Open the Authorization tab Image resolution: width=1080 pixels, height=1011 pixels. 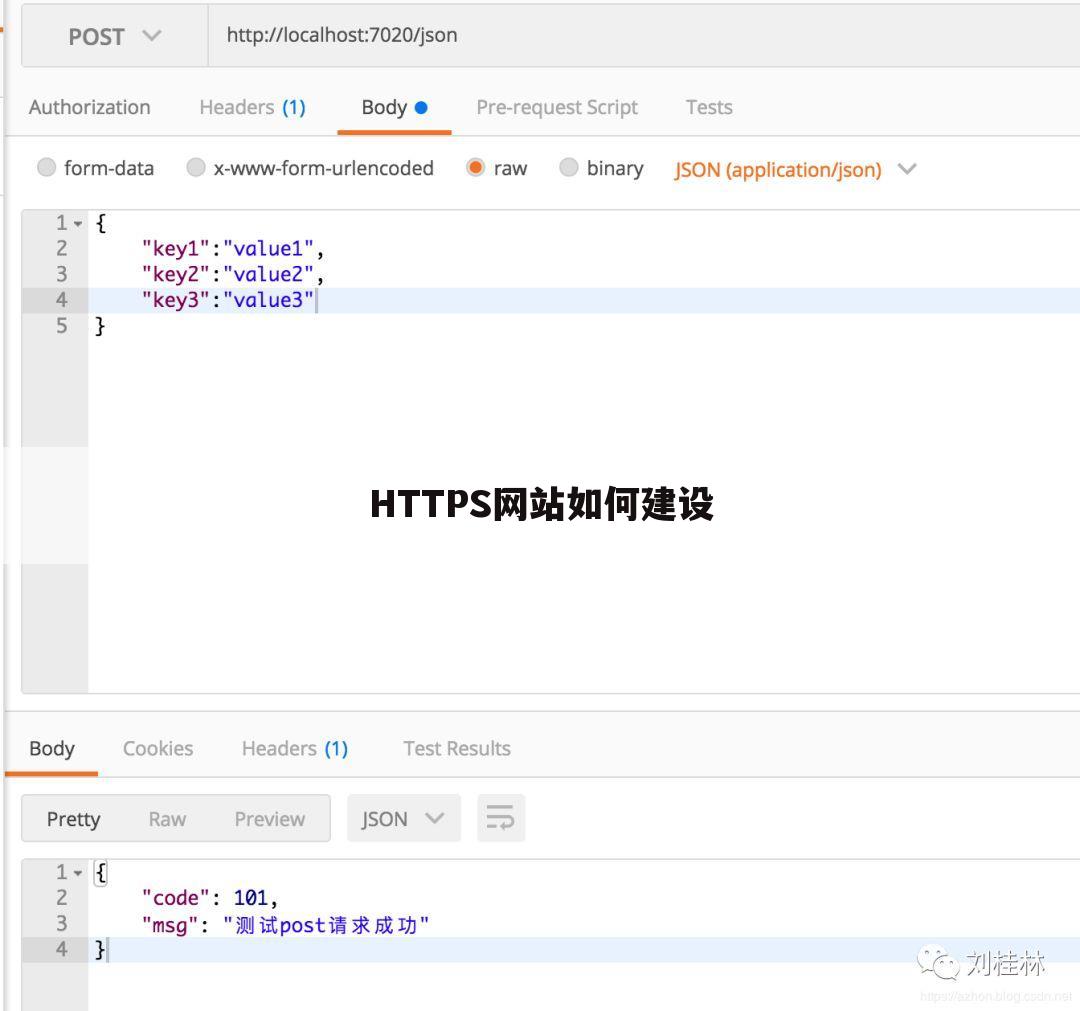[90, 107]
